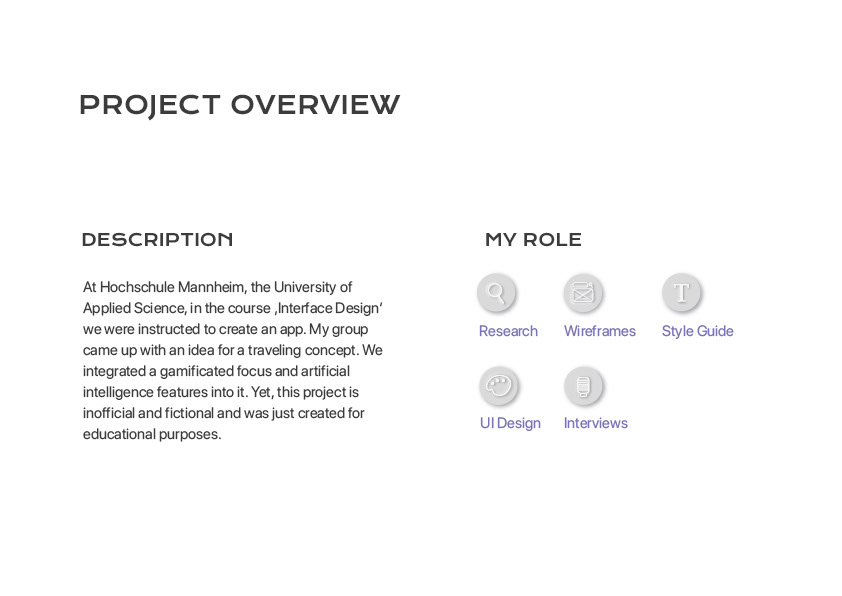Select the Wireframes envelope icon

583,293
